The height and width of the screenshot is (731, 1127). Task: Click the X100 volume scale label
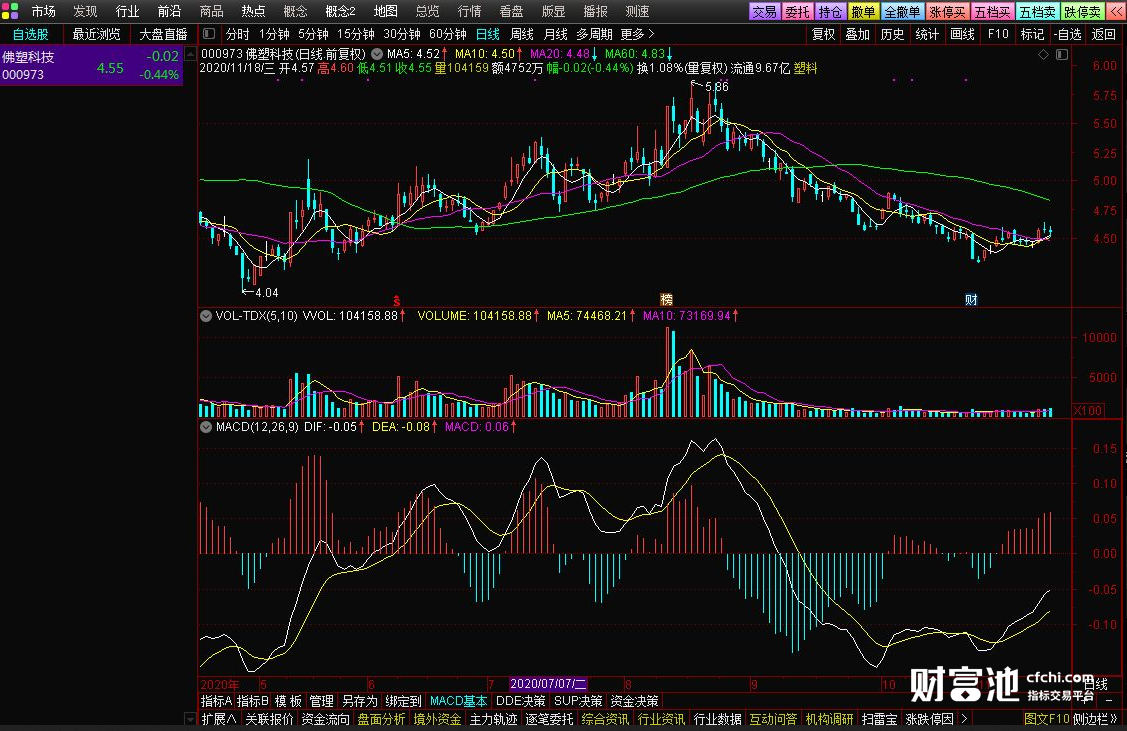(1088, 410)
